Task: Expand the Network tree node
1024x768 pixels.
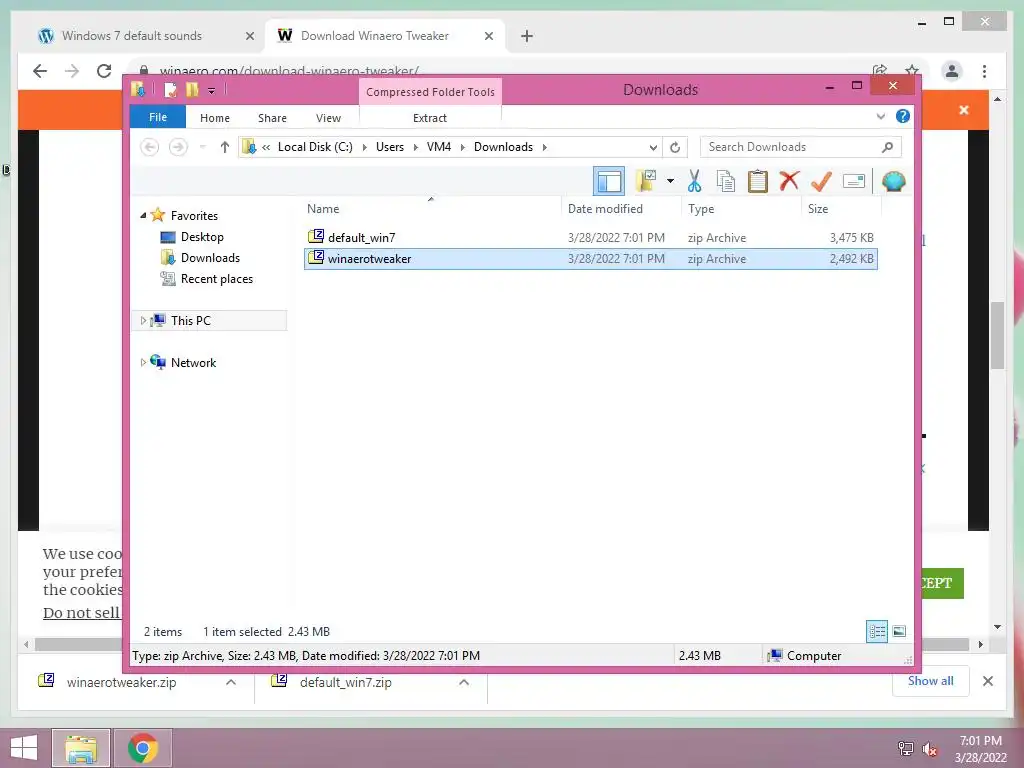Action: [x=143, y=362]
